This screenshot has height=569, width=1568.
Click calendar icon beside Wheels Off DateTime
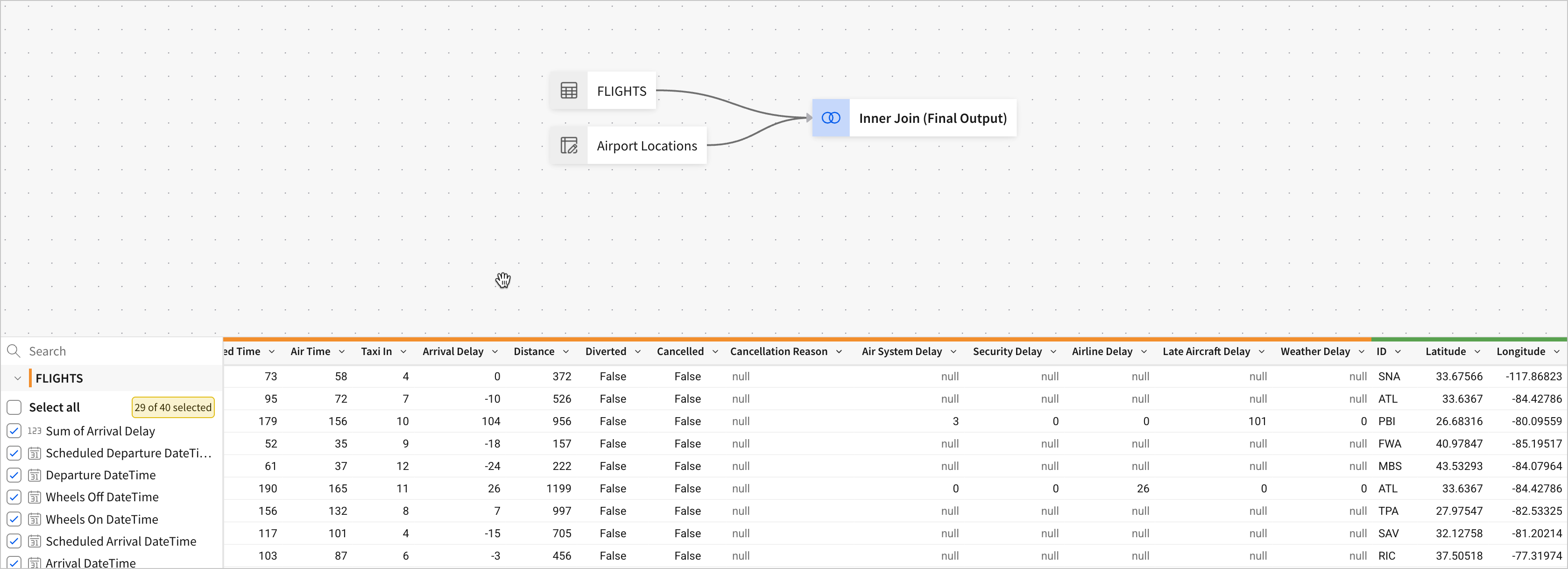coord(35,497)
